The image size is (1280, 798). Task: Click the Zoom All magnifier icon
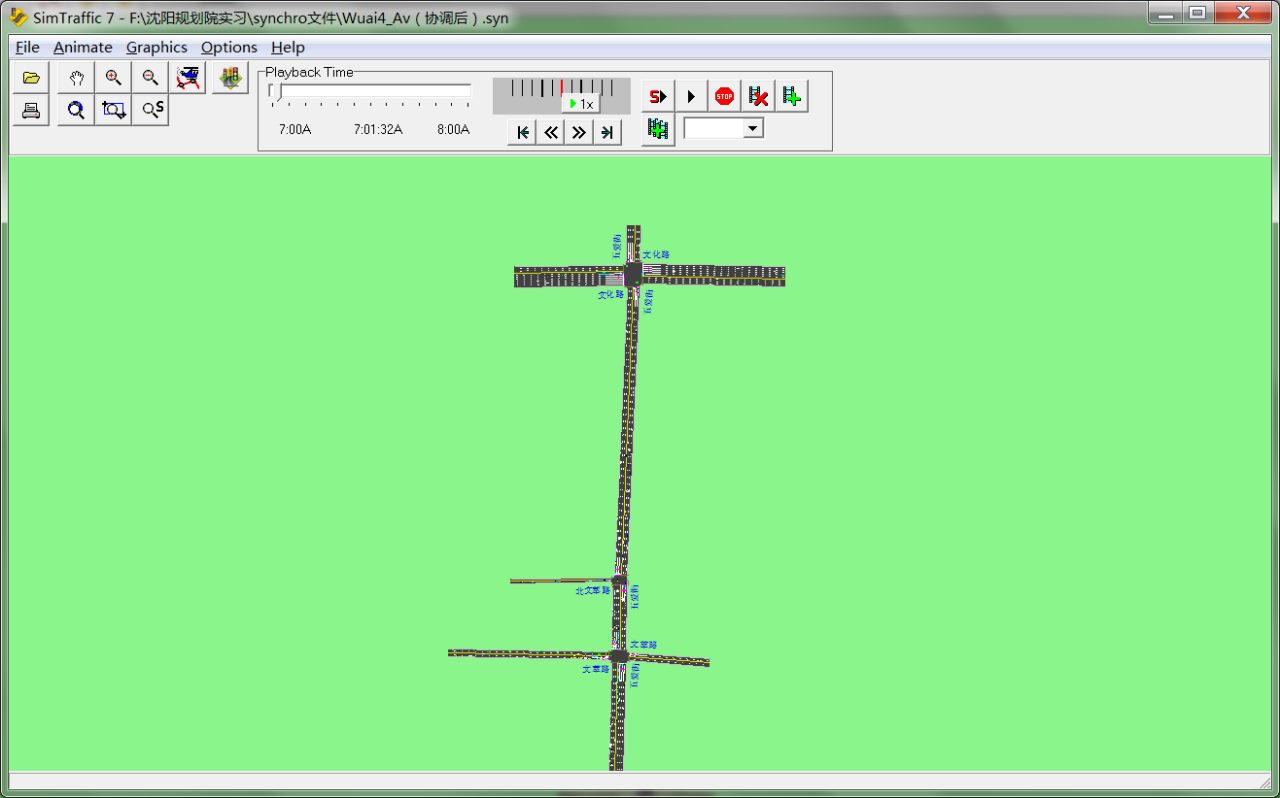(76, 110)
